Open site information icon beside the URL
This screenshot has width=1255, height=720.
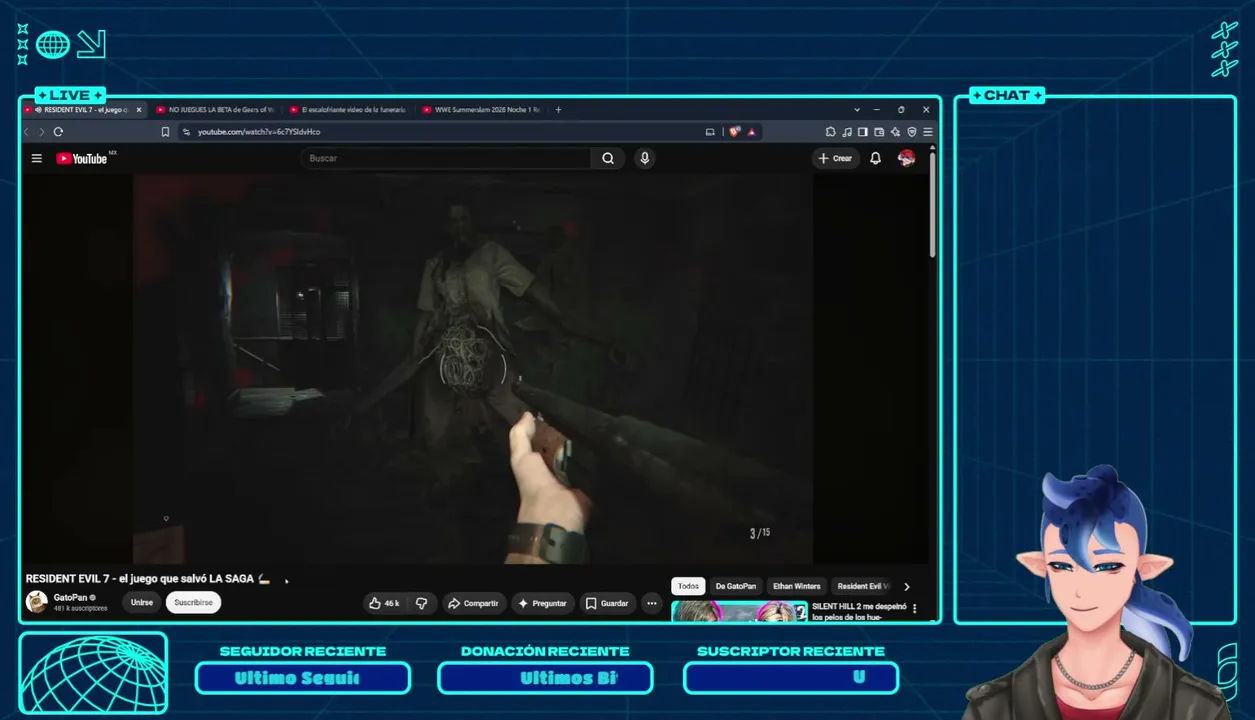tap(186, 132)
